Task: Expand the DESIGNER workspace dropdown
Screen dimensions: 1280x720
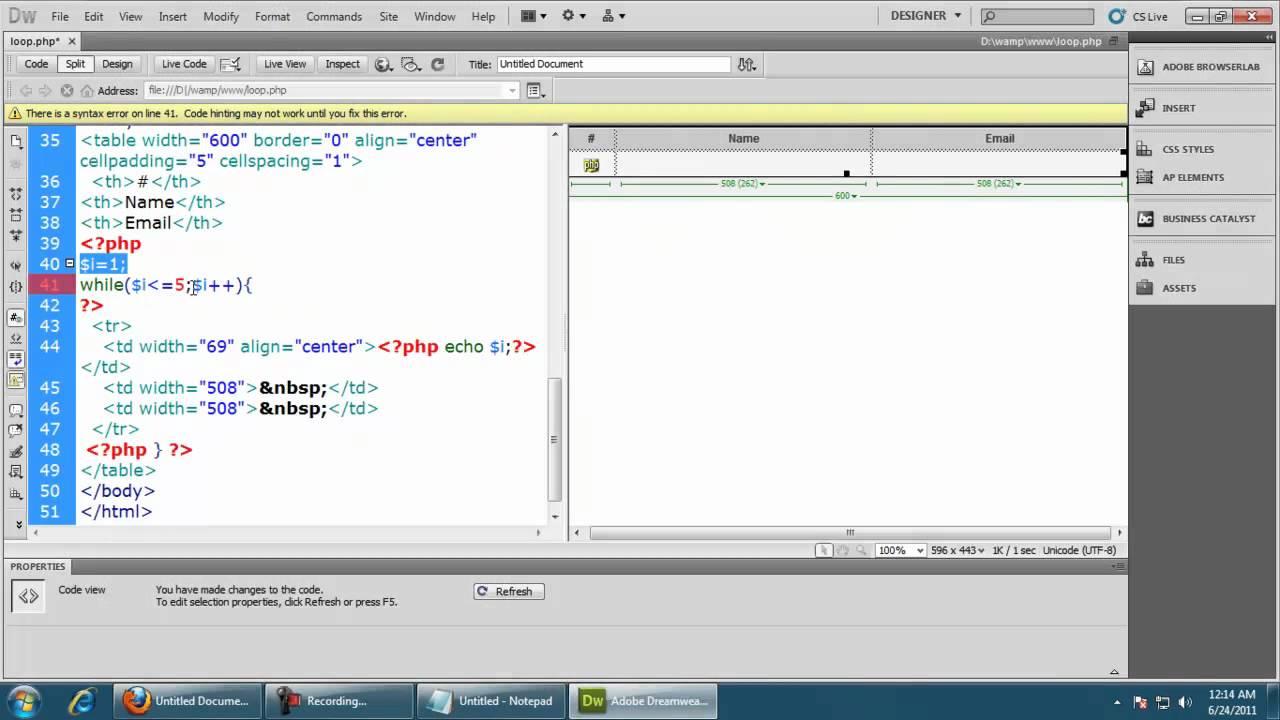Action: (927, 16)
